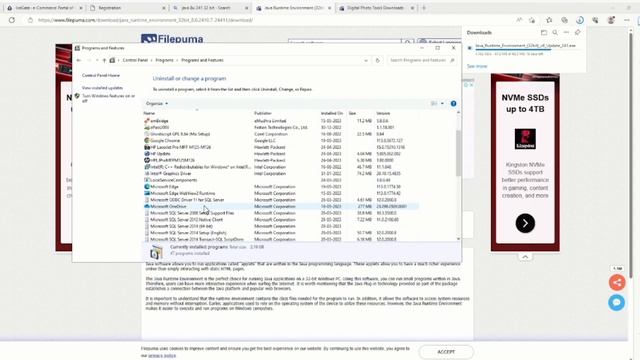This screenshot has width=640, height=360.
Task: Switch to Digital Photo Tools Downloads tab
Action: point(376,8)
